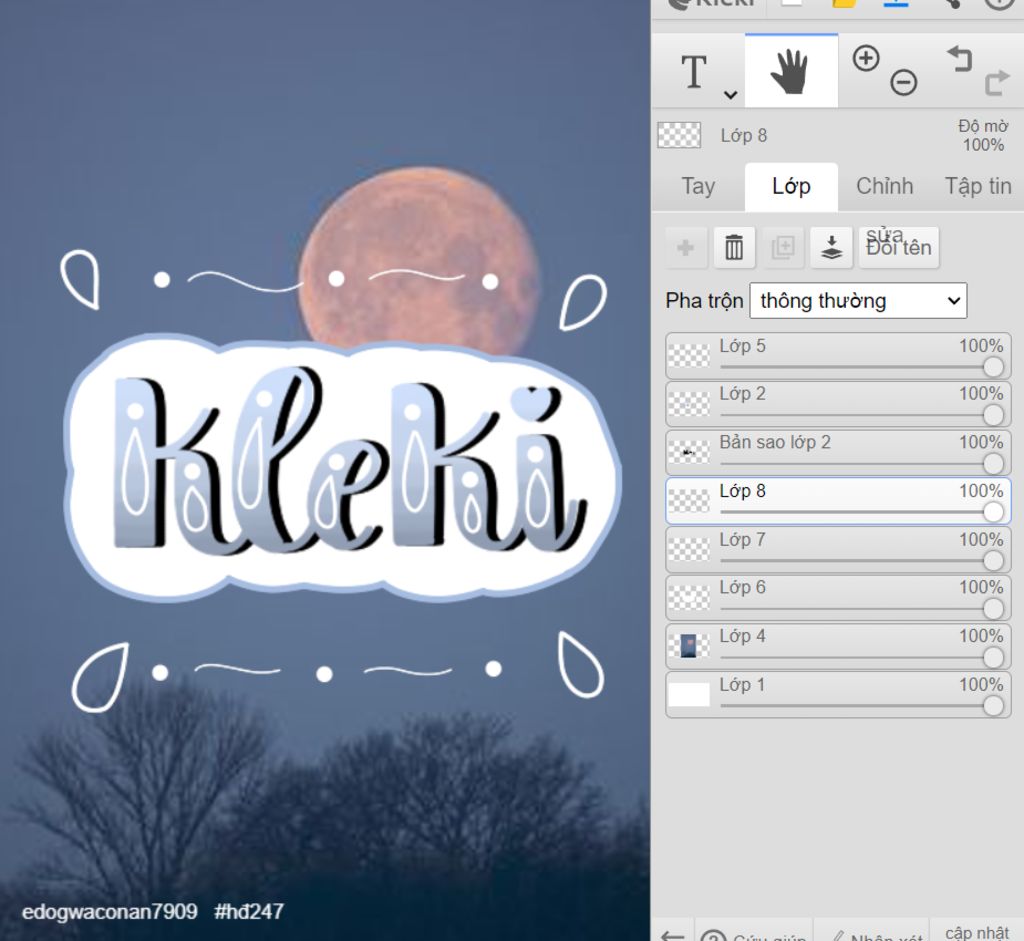
Task: Click the Lớp 7 opacity slider handle
Action: [x=993, y=560]
